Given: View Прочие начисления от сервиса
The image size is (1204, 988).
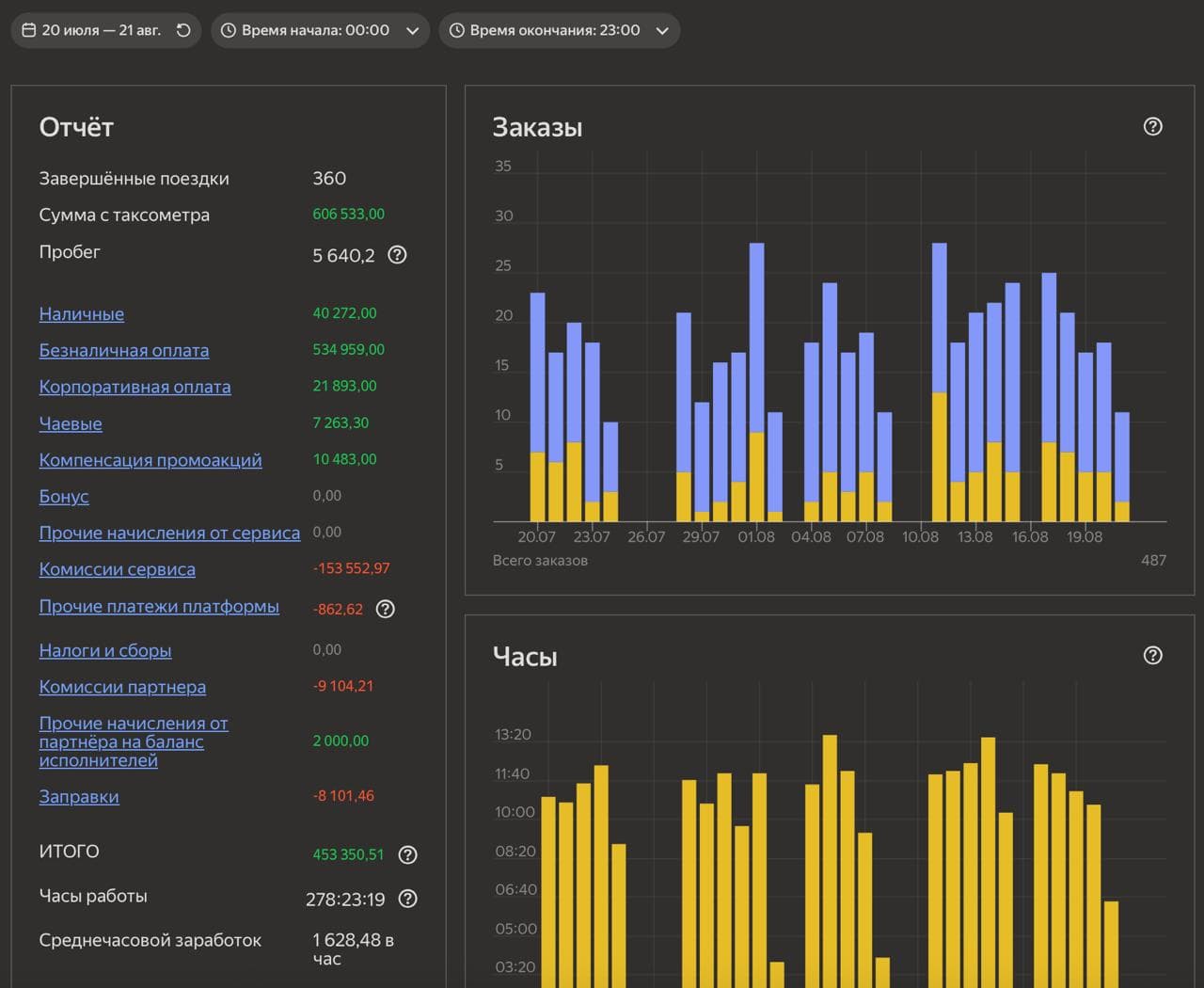Looking at the screenshot, I should click(x=169, y=534).
